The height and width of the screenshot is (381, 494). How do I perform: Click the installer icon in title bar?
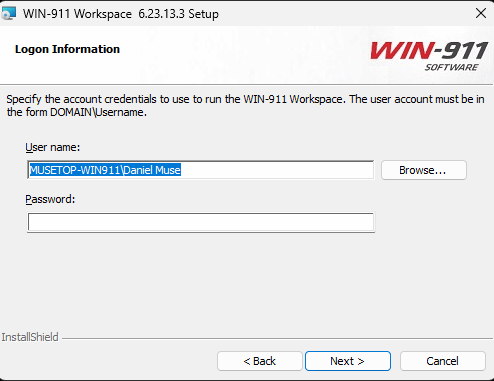click(x=9, y=13)
